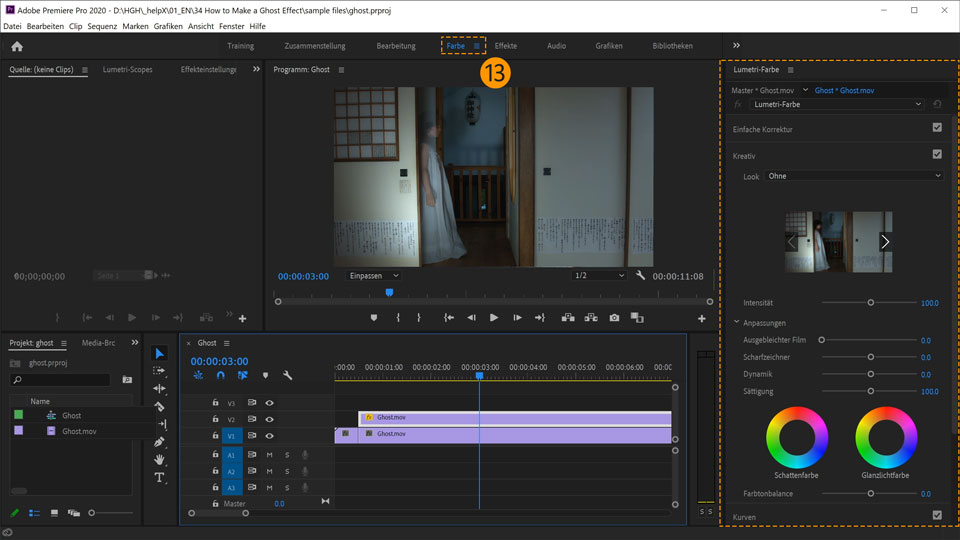Image resolution: width=960 pixels, height=540 pixels.
Task: Collapse the Anpassungen section
Action: [738, 323]
